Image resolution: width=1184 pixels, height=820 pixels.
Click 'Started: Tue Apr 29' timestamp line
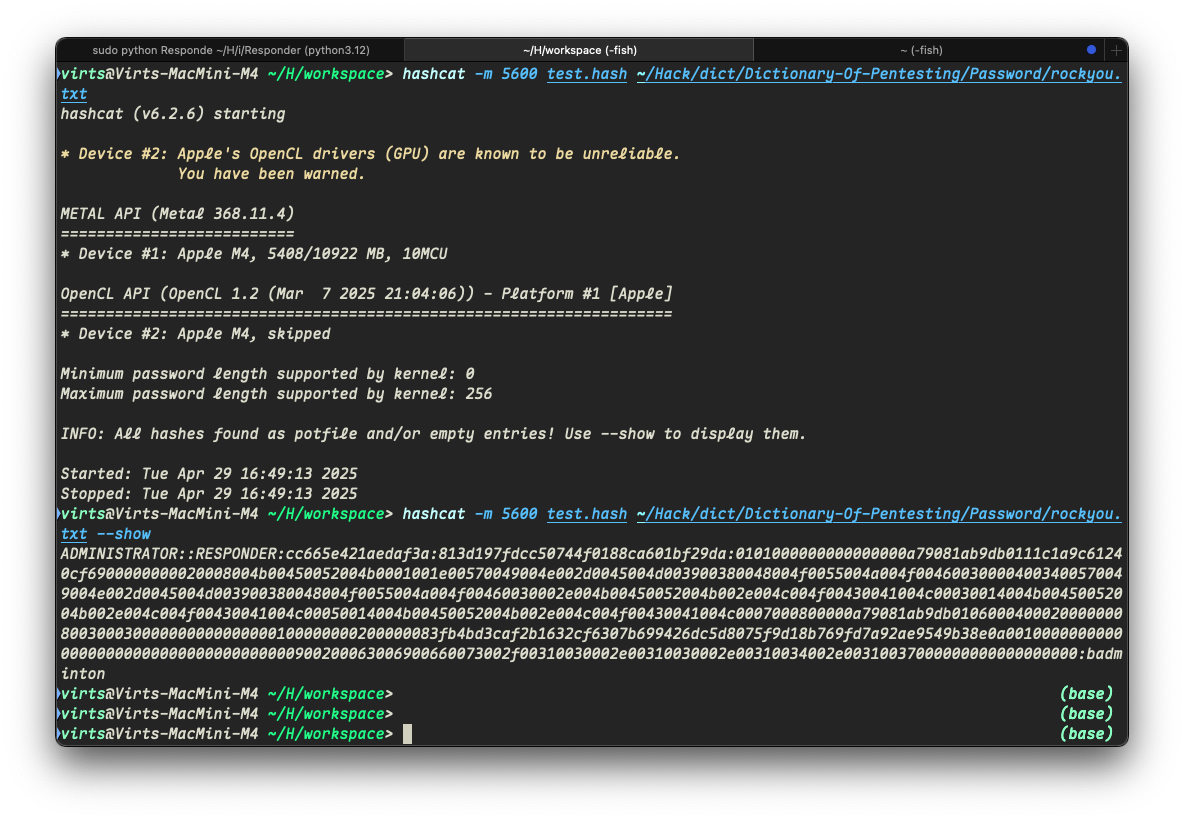(209, 474)
